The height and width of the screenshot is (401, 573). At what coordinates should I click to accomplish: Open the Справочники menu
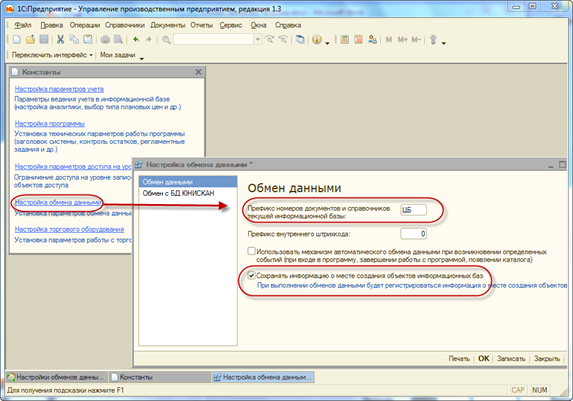pyautogui.click(x=125, y=25)
